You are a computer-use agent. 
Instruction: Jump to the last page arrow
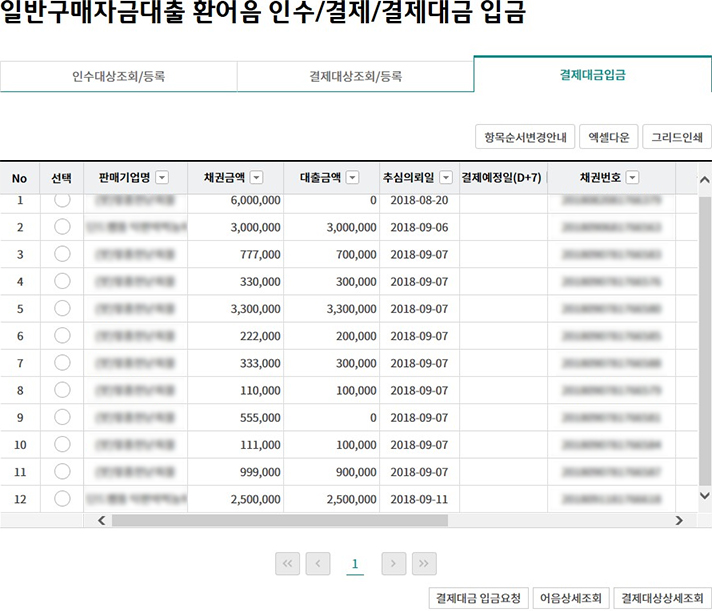coord(424,564)
